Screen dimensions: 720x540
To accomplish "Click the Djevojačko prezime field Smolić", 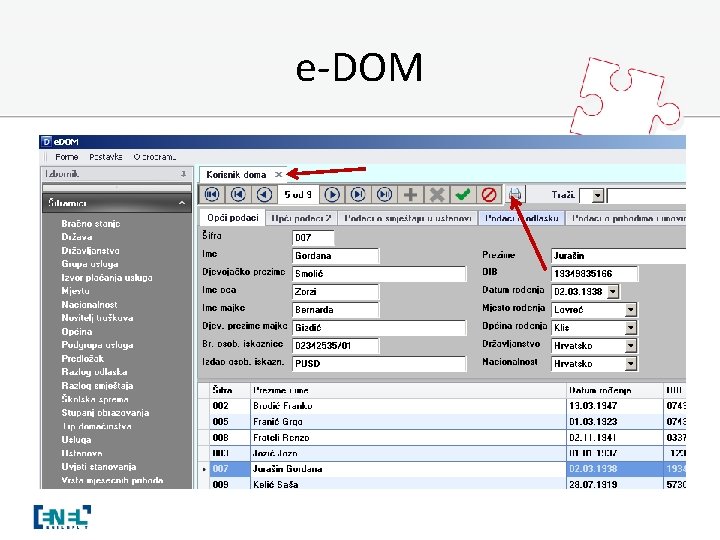I will pyautogui.click(x=379, y=274).
